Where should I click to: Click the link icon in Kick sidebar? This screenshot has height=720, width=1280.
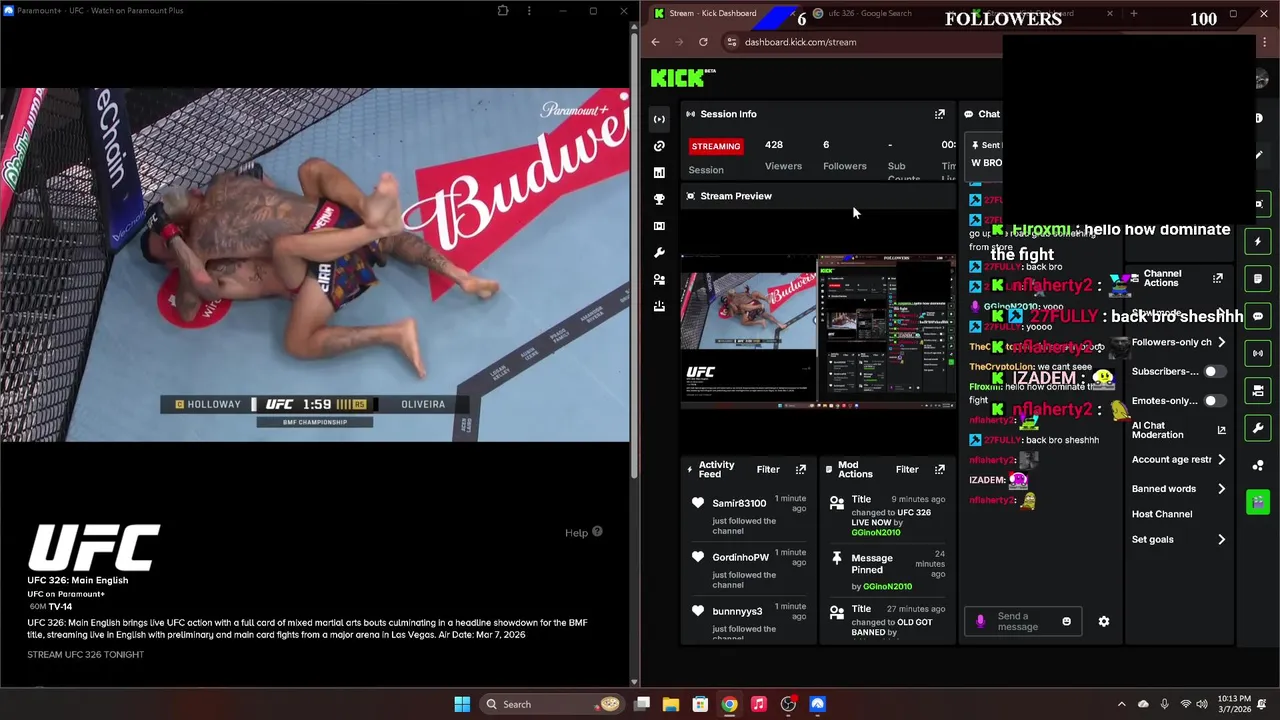point(659,146)
